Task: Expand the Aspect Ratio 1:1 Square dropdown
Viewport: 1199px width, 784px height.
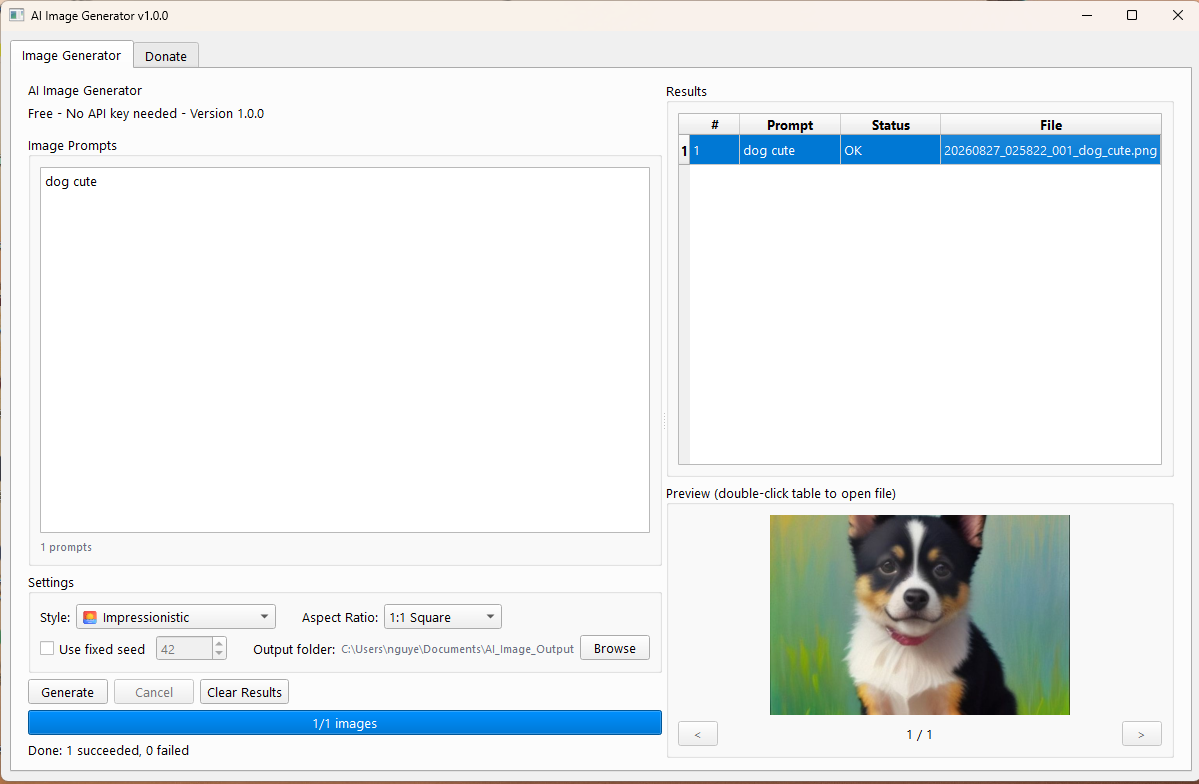Action: click(x=443, y=617)
